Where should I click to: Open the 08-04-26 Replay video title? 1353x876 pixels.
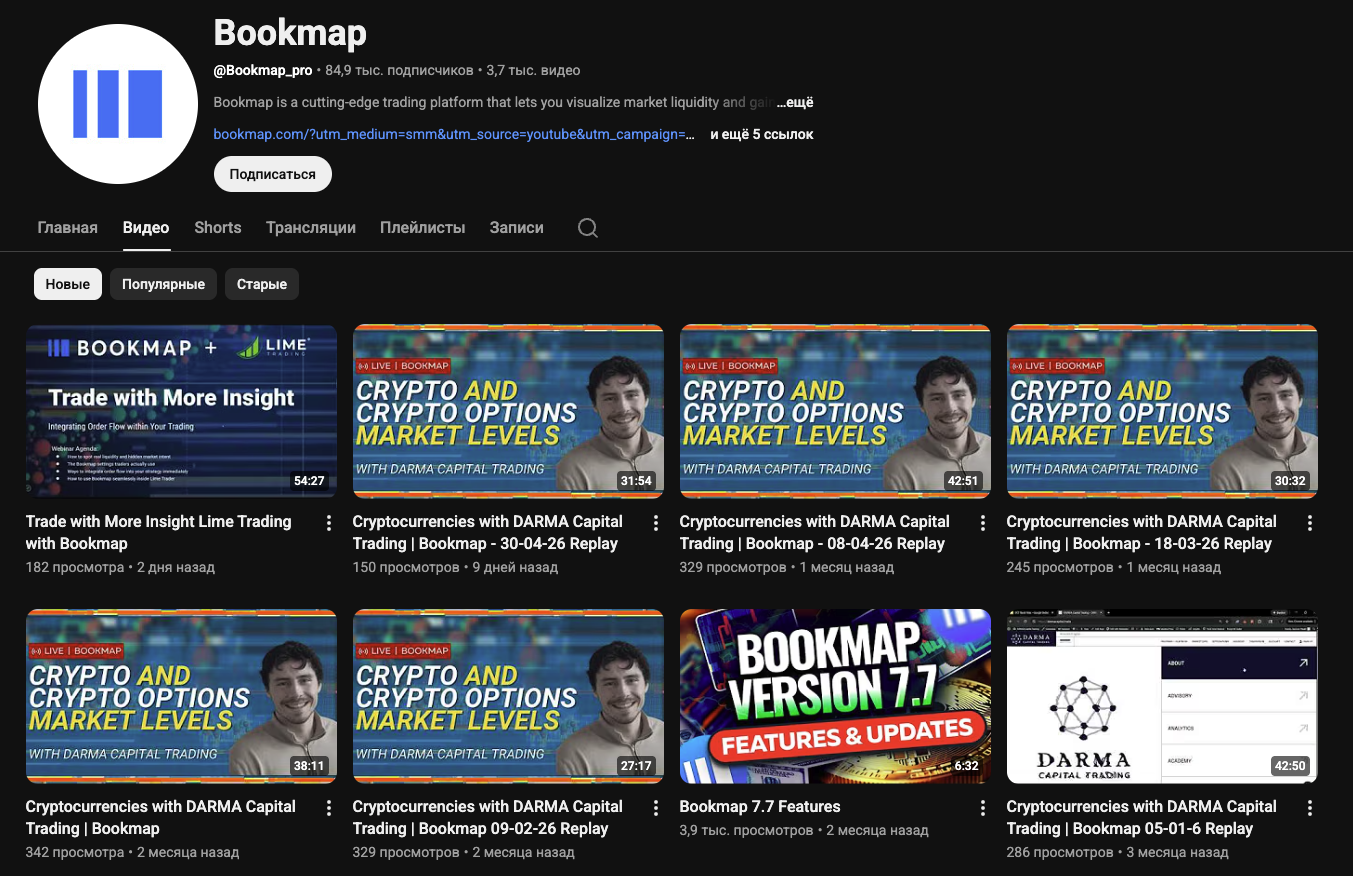coord(815,532)
